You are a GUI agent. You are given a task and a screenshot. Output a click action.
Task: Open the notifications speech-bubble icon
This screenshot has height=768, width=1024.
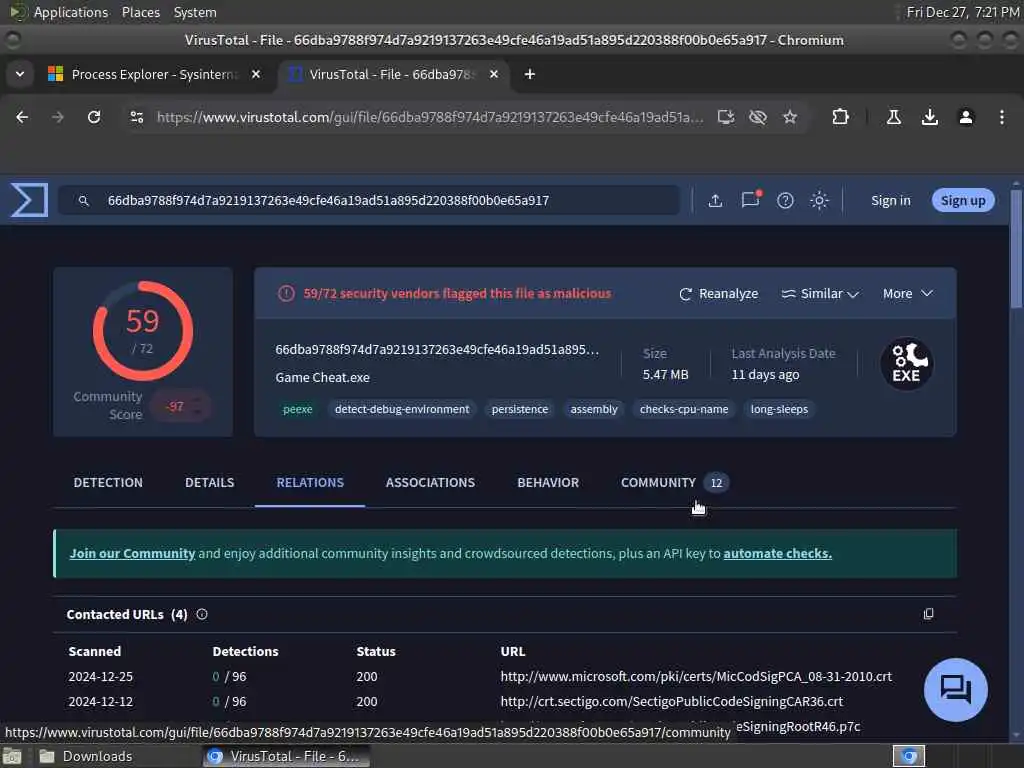(750, 200)
